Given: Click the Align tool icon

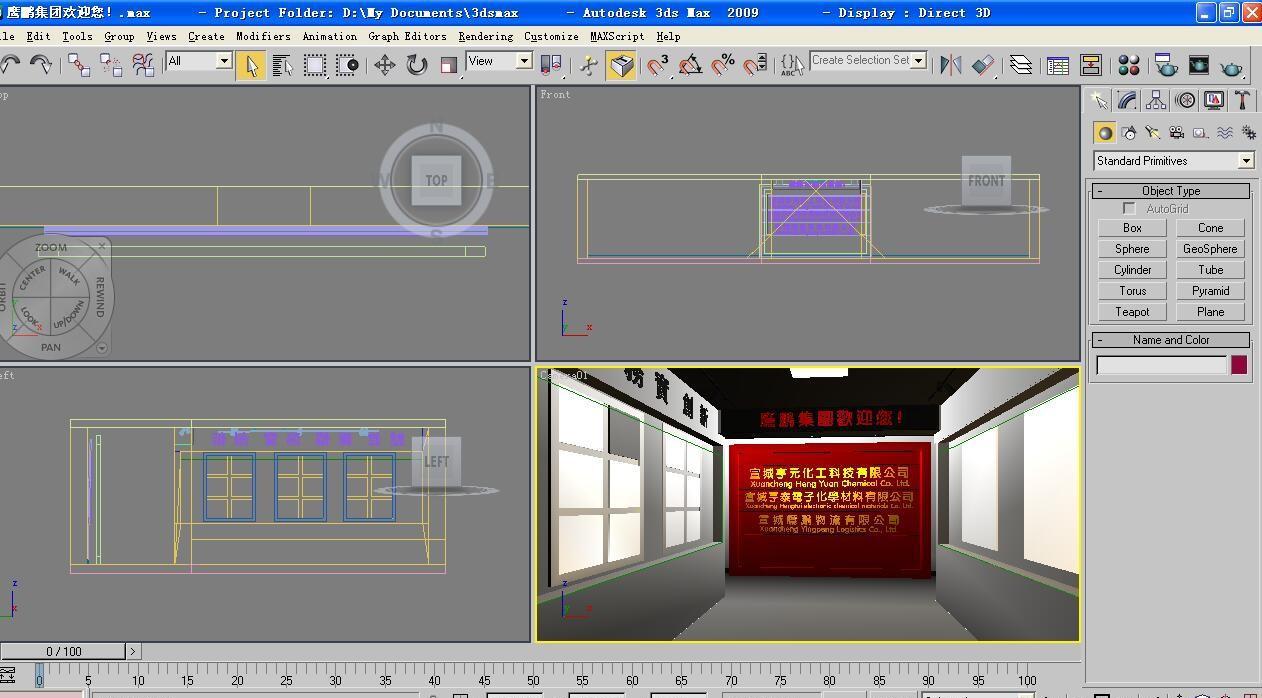Looking at the screenshot, I should click(984, 65).
